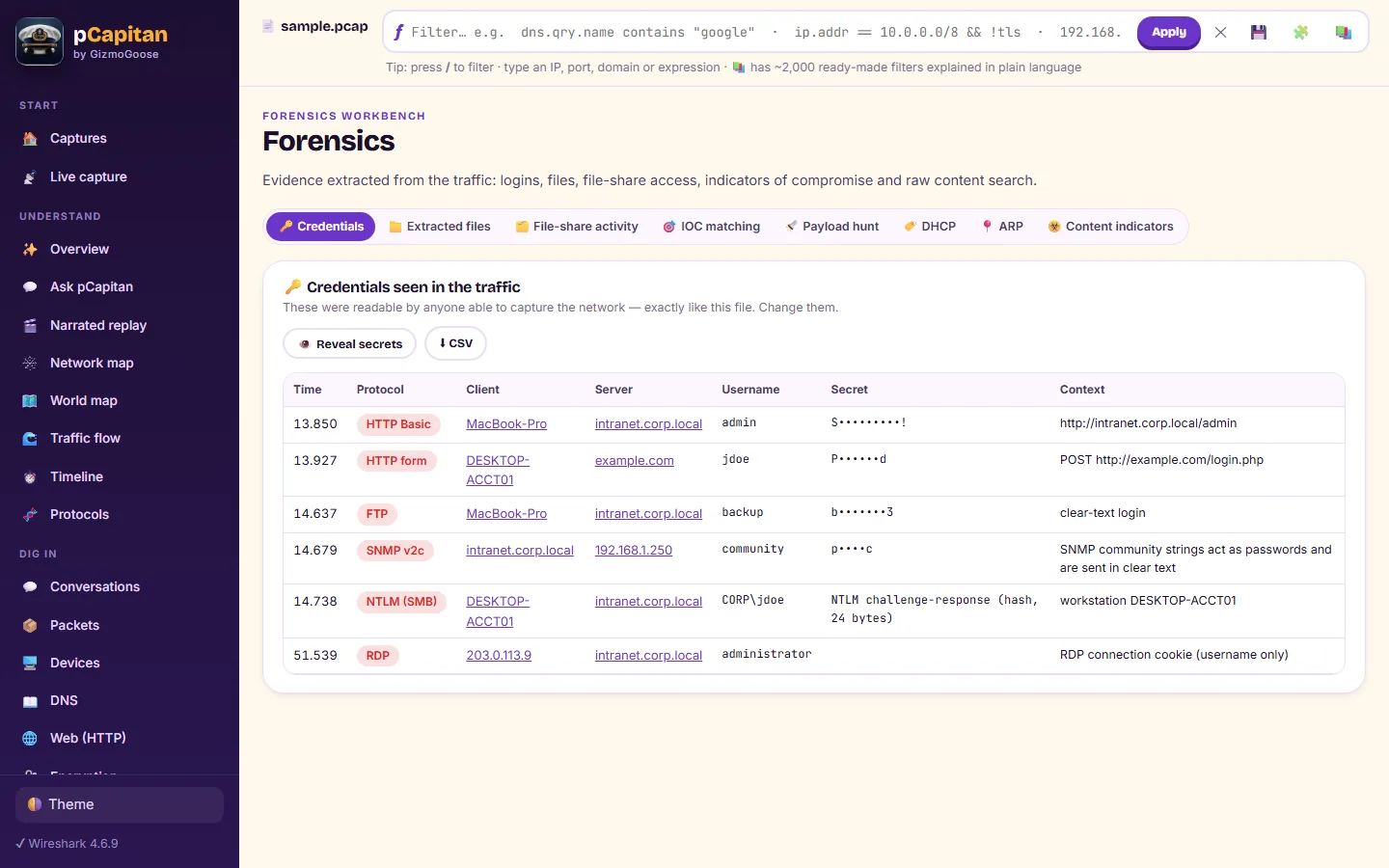
Task: Open the DHCP tab
Action: (x=930, y=227)
